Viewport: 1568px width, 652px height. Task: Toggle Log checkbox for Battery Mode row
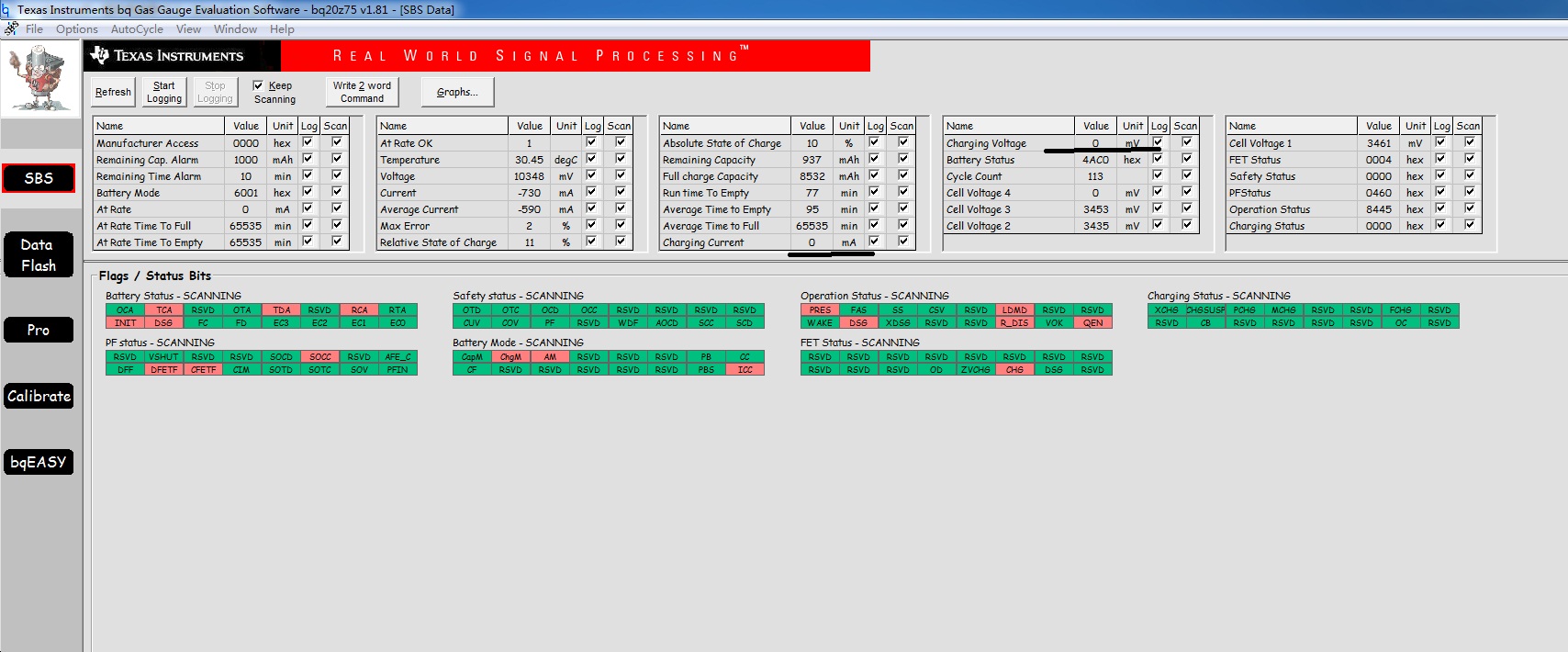308,192
